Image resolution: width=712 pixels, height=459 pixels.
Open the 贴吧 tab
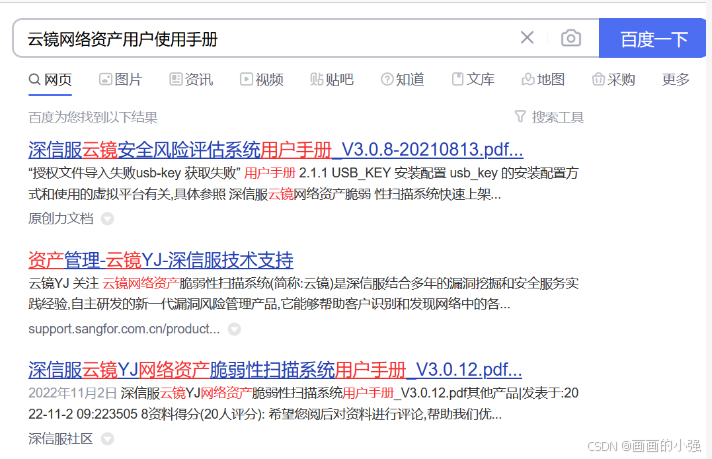coord(332,80)
